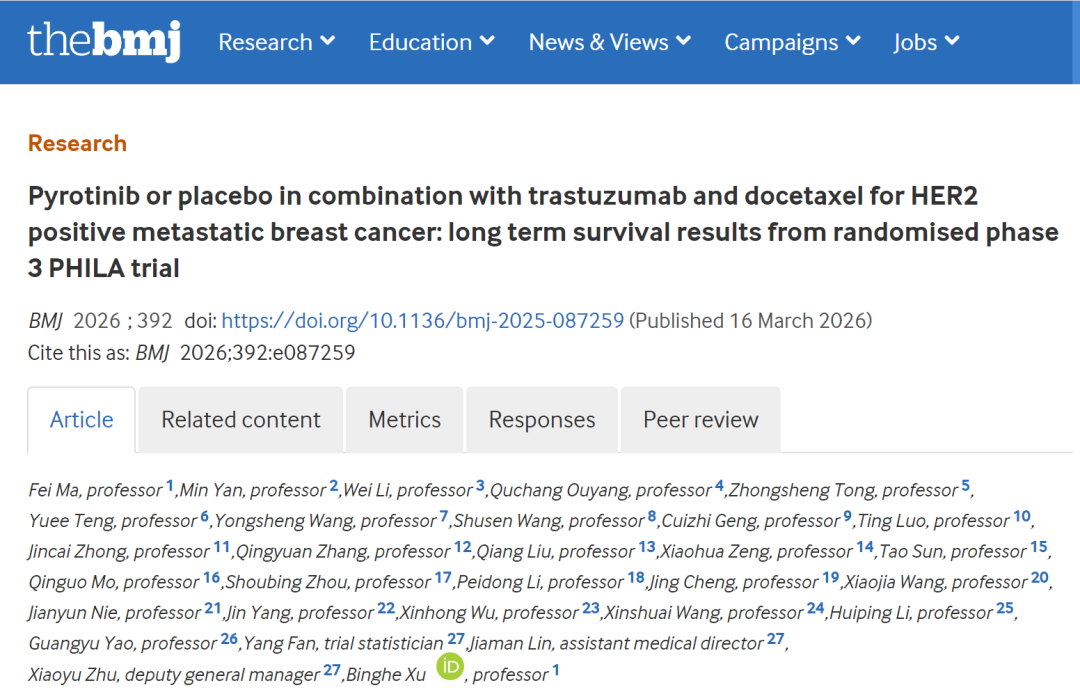Click affiliation 27 after Yang Fan
Image resolution: width=1080 pixels, height=699 pixels.
(x=456, y=640)
